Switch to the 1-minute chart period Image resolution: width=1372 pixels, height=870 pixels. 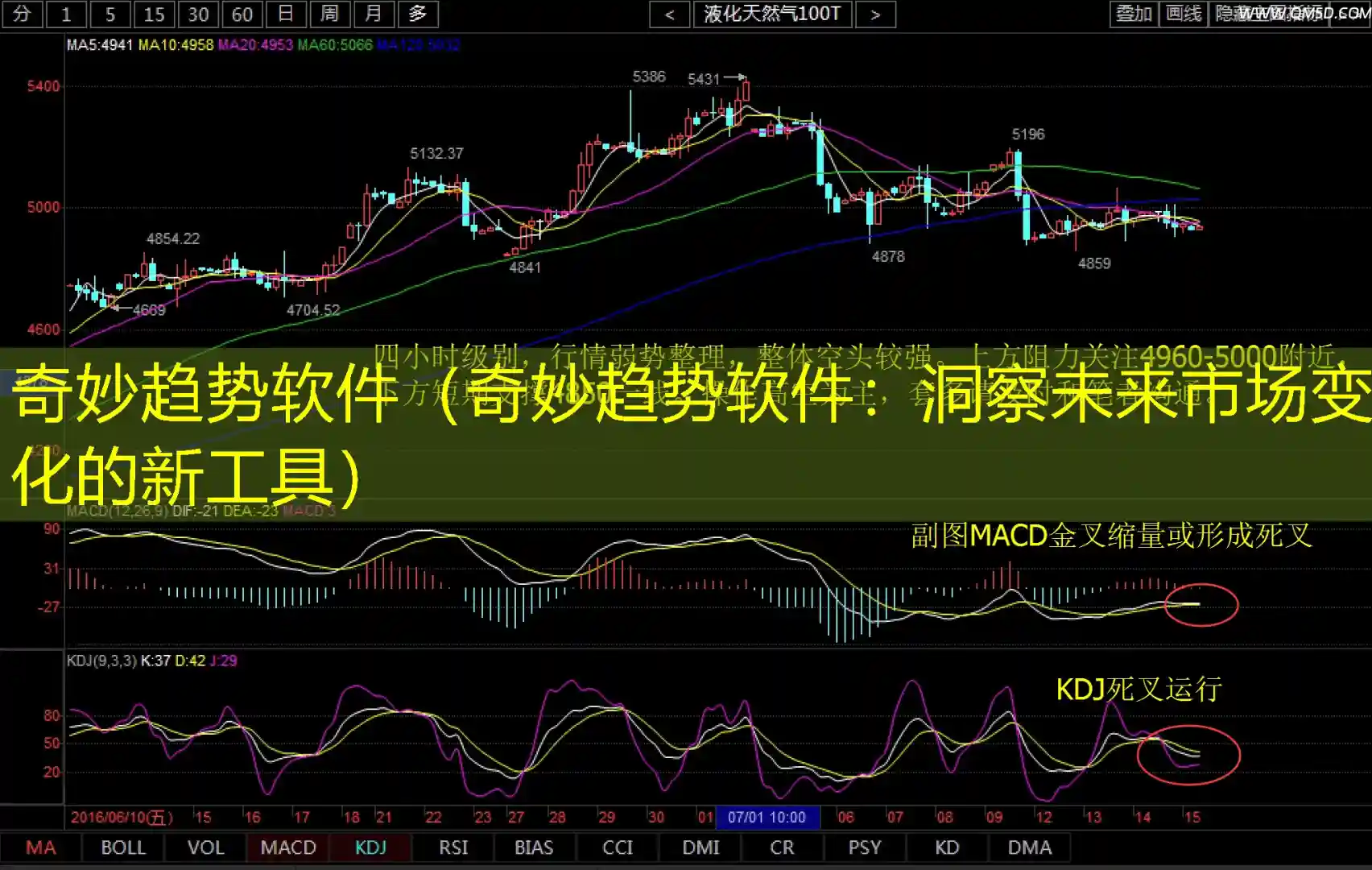click(x=66, y=14)
